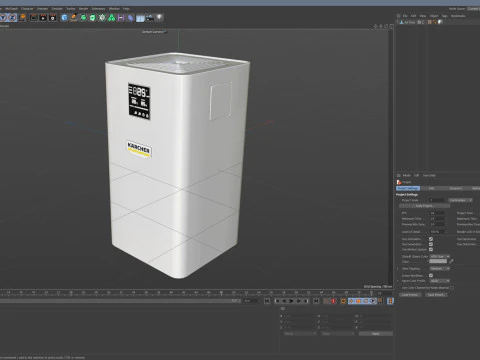Image resolution: width=480 pixels, height=360 pixels.
Task: Open the Character menu
Action: (x=27, y=9)
